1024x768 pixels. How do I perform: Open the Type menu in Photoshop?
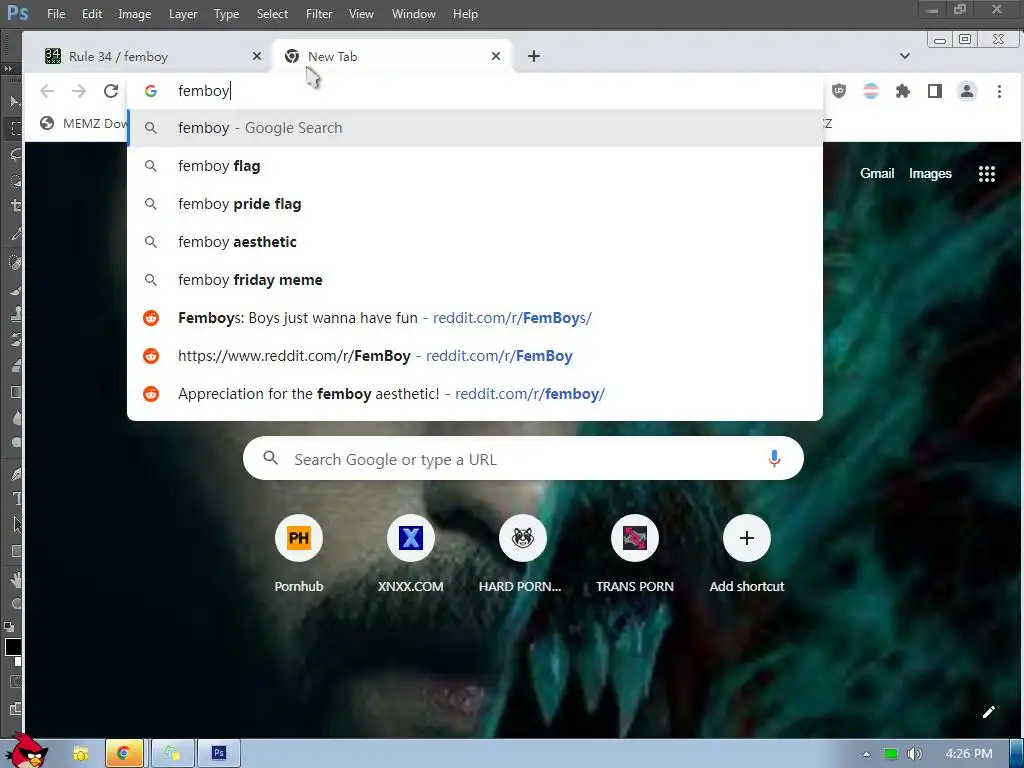[x=227, y=14]
